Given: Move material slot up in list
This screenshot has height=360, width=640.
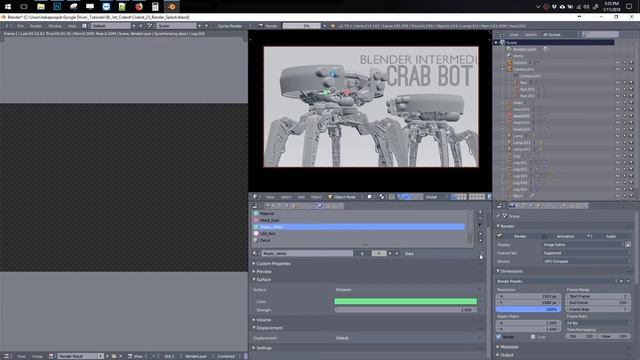Looking at the screenshot, I should click(480, 234).
